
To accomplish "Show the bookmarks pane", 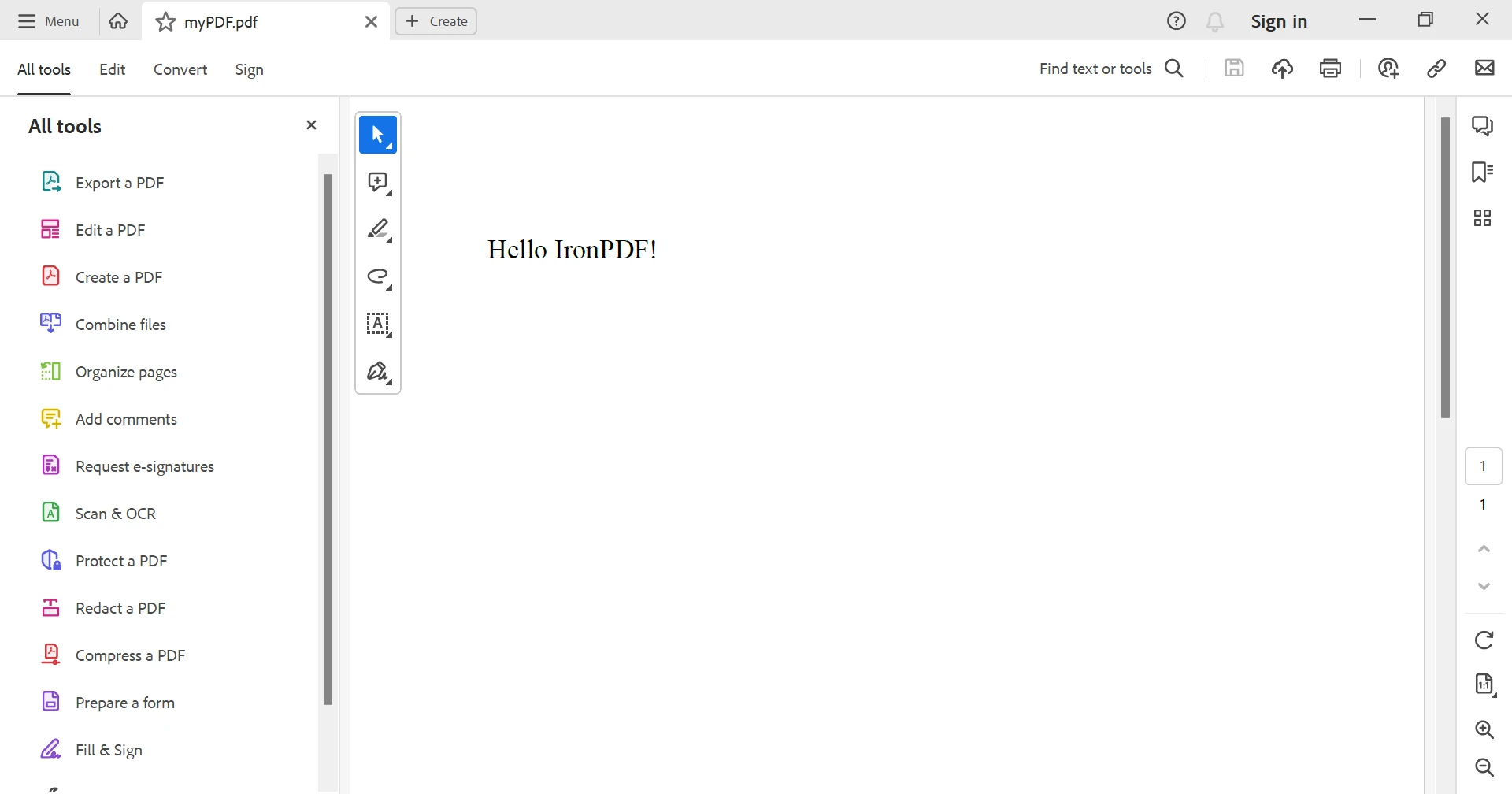I will 1483,172.
